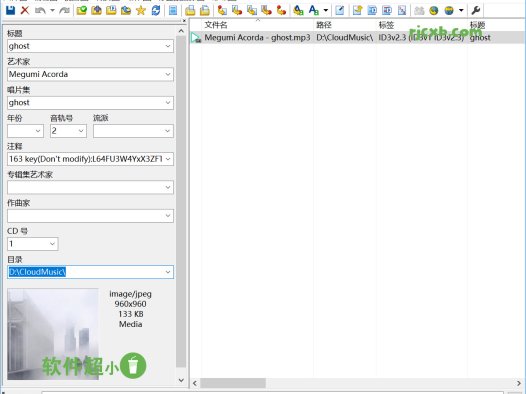Viewport: 526px width, 394px height.
Task: Create playlist from all files icon
Action: [190, 10]
